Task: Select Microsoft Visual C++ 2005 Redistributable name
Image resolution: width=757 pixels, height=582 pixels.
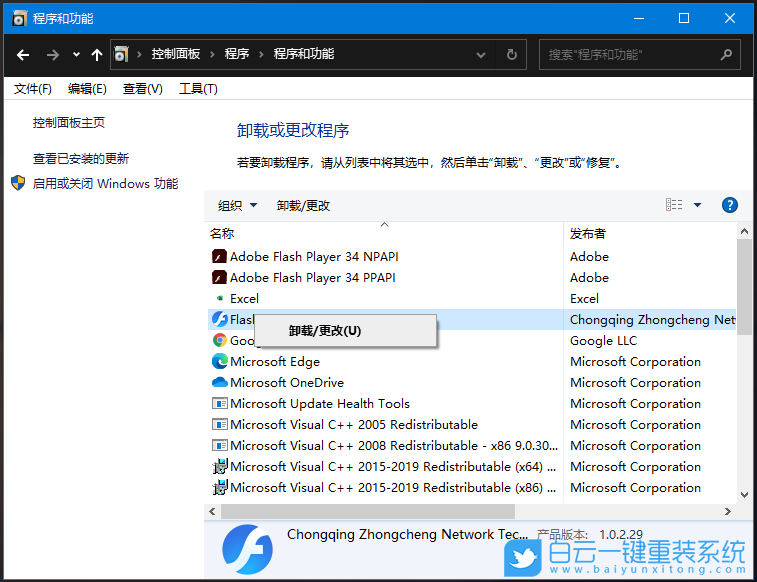Action: coord(354,425)
